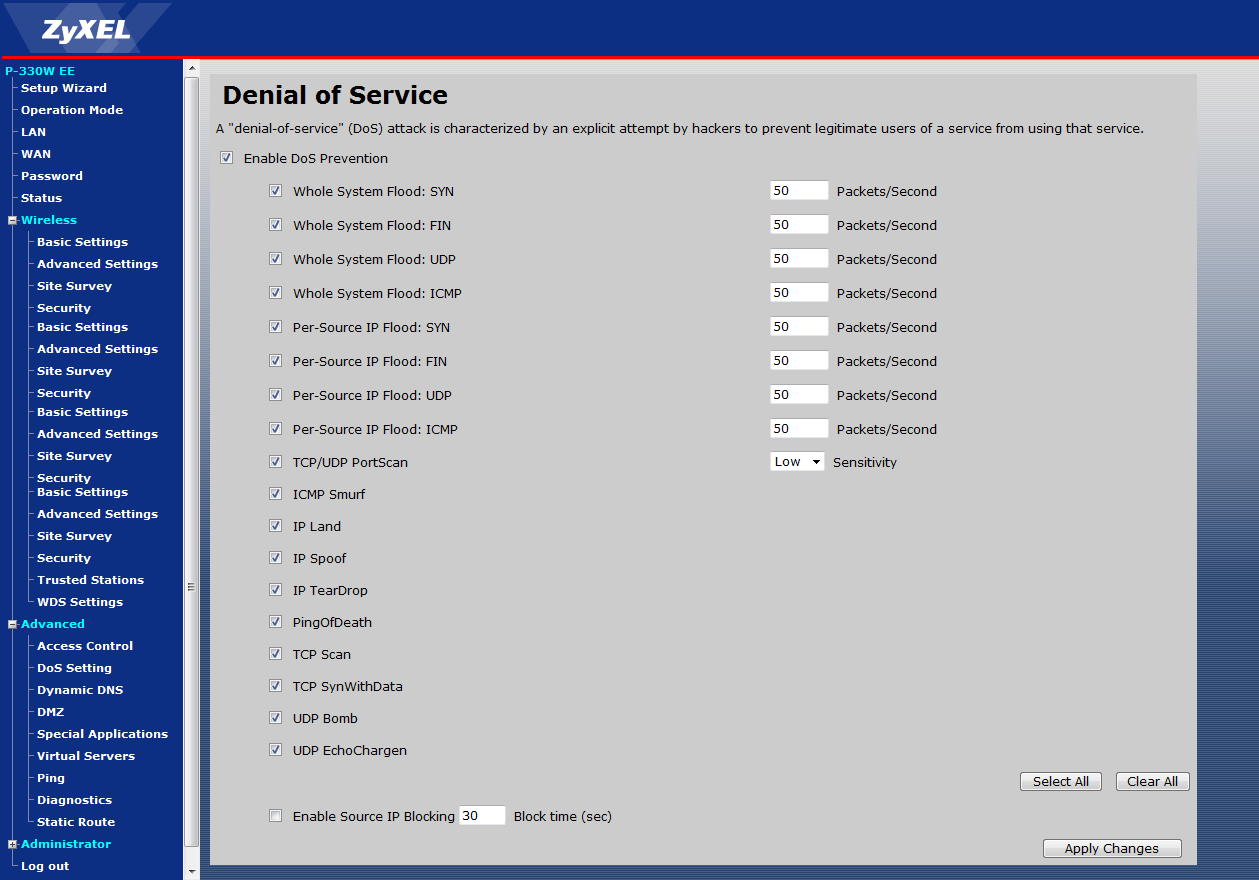The height and width of the screenshot is (880, 1259).
Task: Open Trusted Stations page
Action: click(x=90, y=580)
